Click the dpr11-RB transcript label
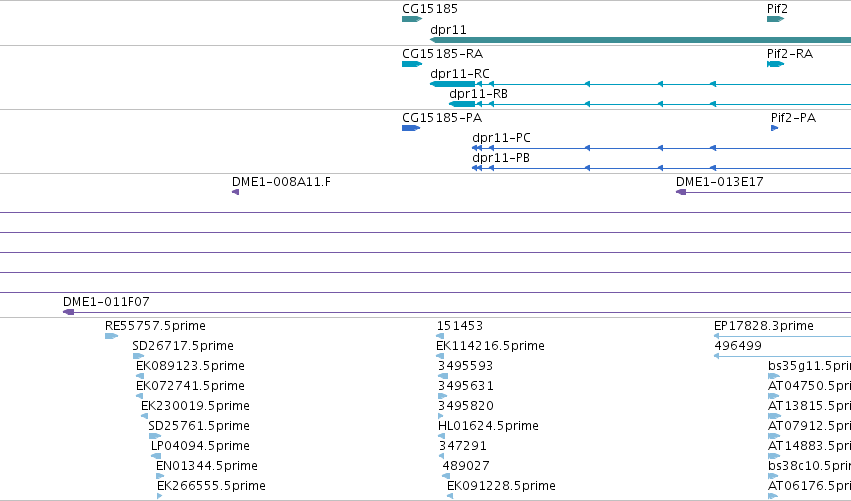Viewport: 851px width, 501px height. 479,94
